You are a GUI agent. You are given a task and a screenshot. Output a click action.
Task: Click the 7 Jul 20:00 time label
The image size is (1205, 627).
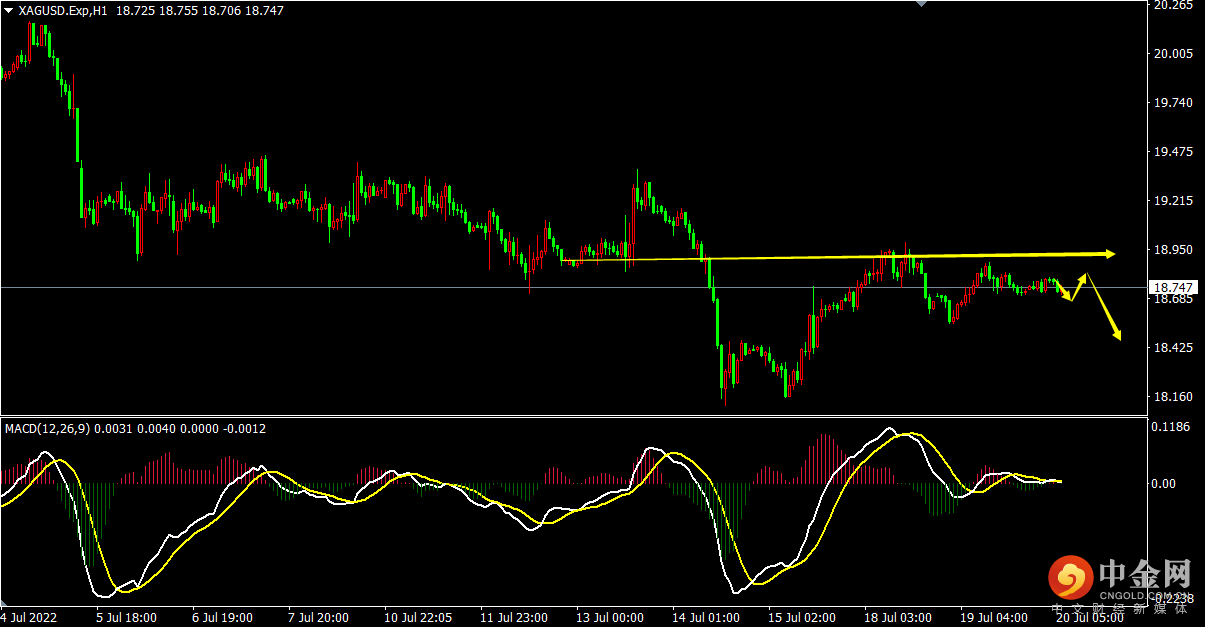pos(317,618)
